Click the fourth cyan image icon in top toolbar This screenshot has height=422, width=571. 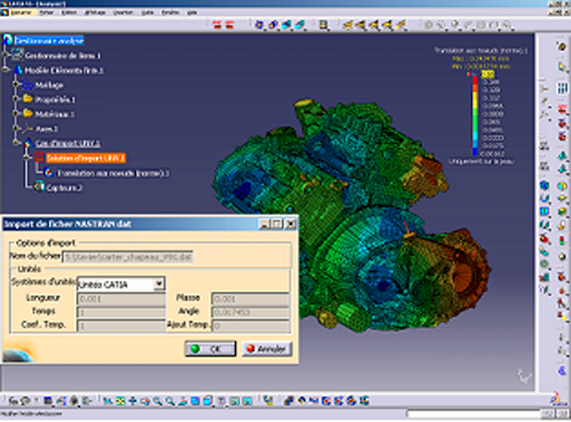(x=300, y=25)
